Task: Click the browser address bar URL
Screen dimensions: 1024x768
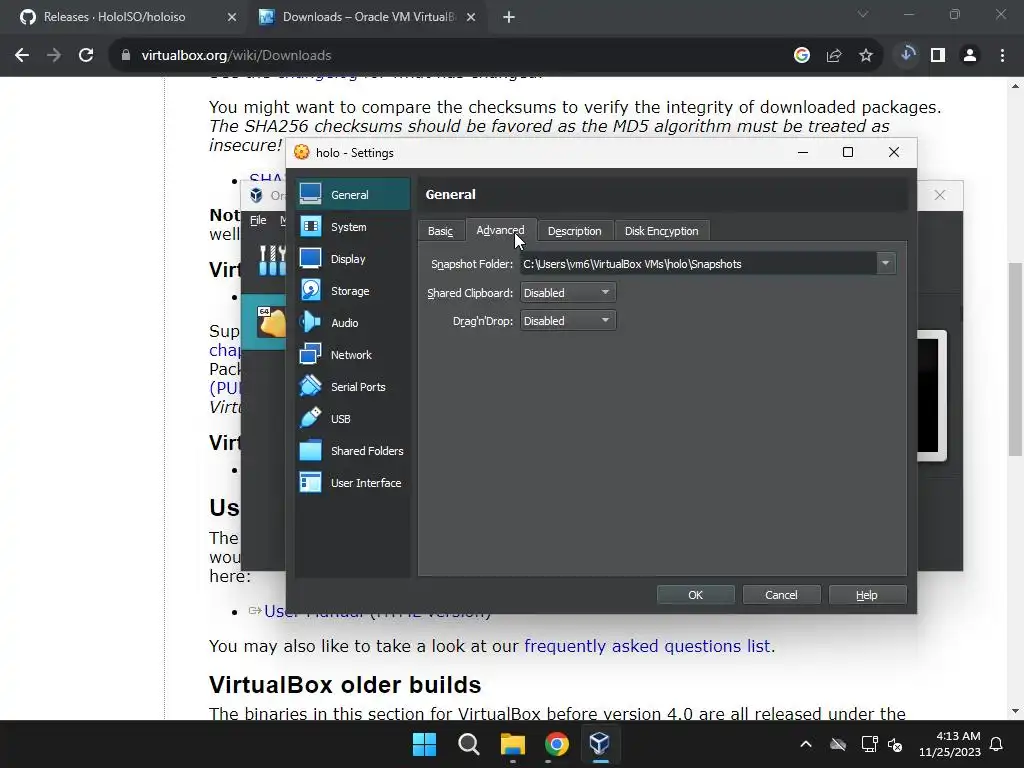Action: click(x=236, y=56)
